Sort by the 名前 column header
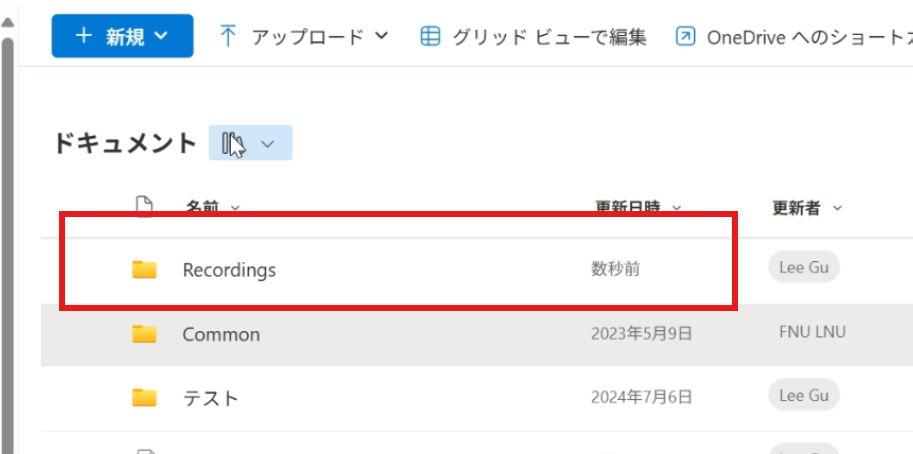This screenshot has height=454, width=913. pyautogui.click(x=202, y=207)
